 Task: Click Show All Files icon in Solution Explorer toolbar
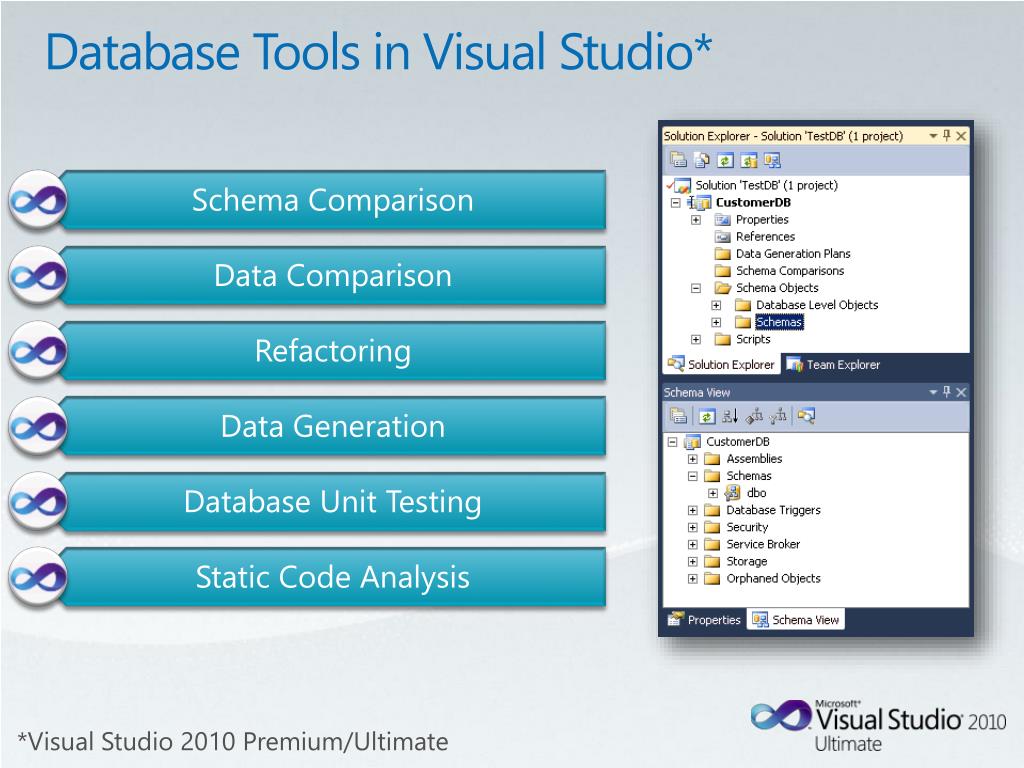tap(702, 160)
